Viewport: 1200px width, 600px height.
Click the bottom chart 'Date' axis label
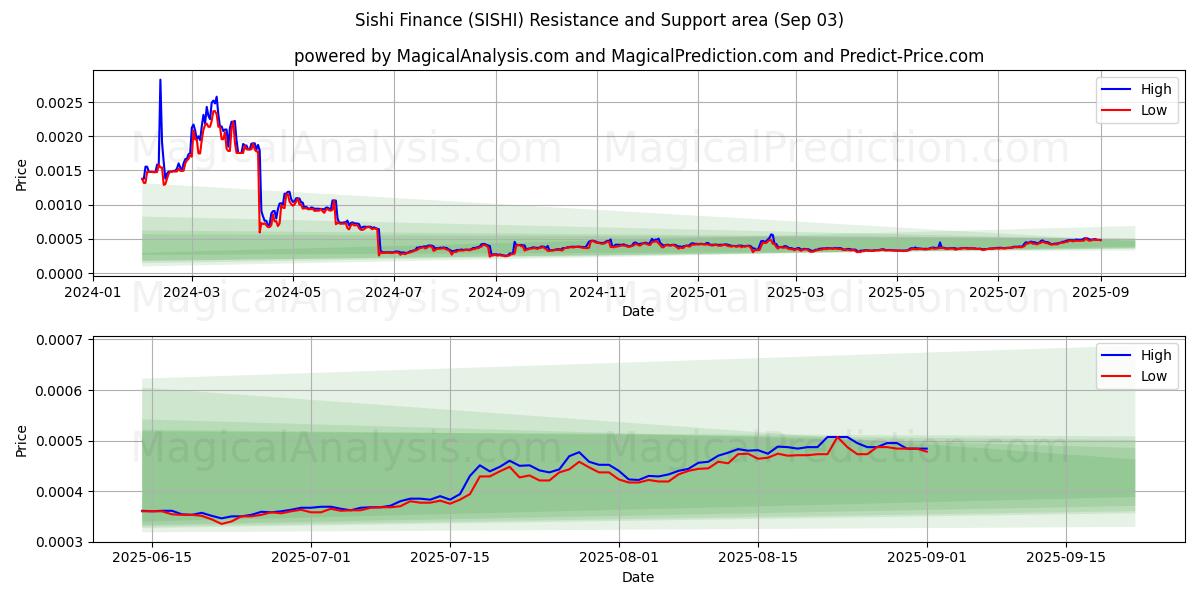tap(638, 577)
